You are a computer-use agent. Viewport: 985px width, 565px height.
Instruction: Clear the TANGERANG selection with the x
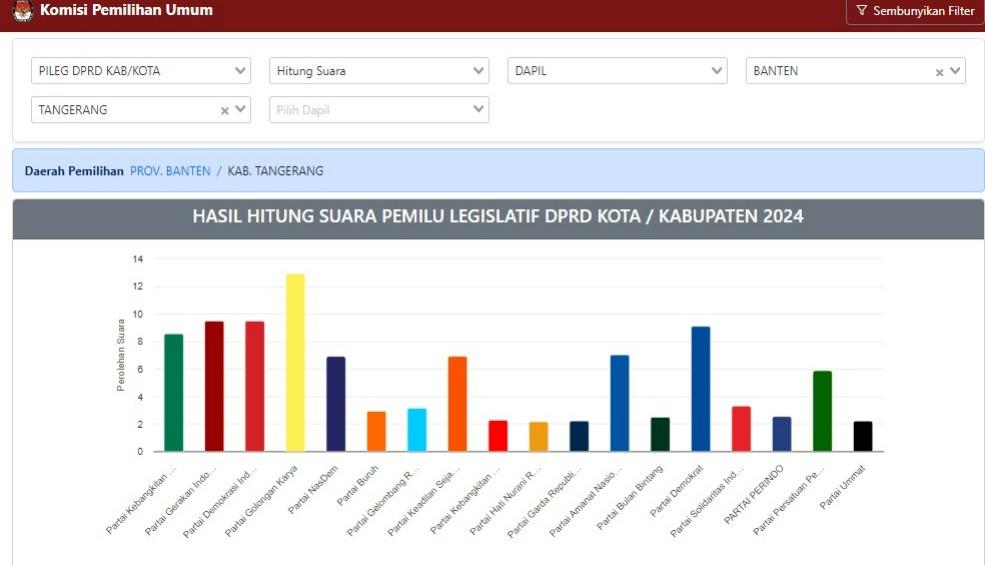224,111
